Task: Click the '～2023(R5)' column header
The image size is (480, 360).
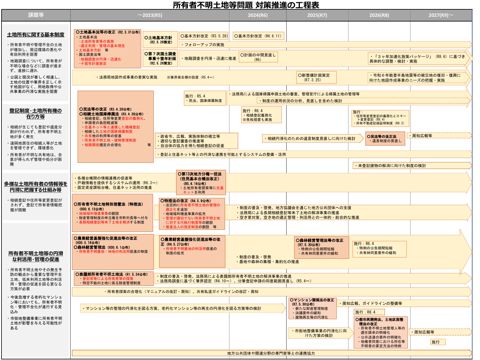Action: tap(150, 15)
